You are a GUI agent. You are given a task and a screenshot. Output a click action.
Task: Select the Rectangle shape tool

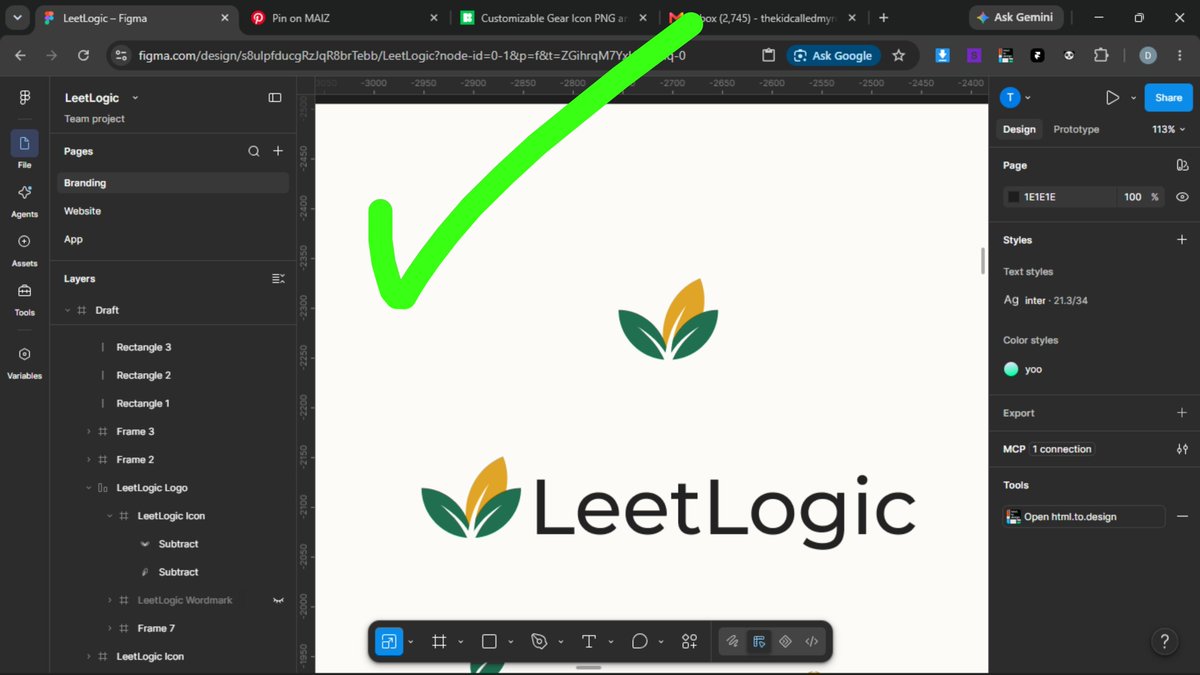pos(489,641)
